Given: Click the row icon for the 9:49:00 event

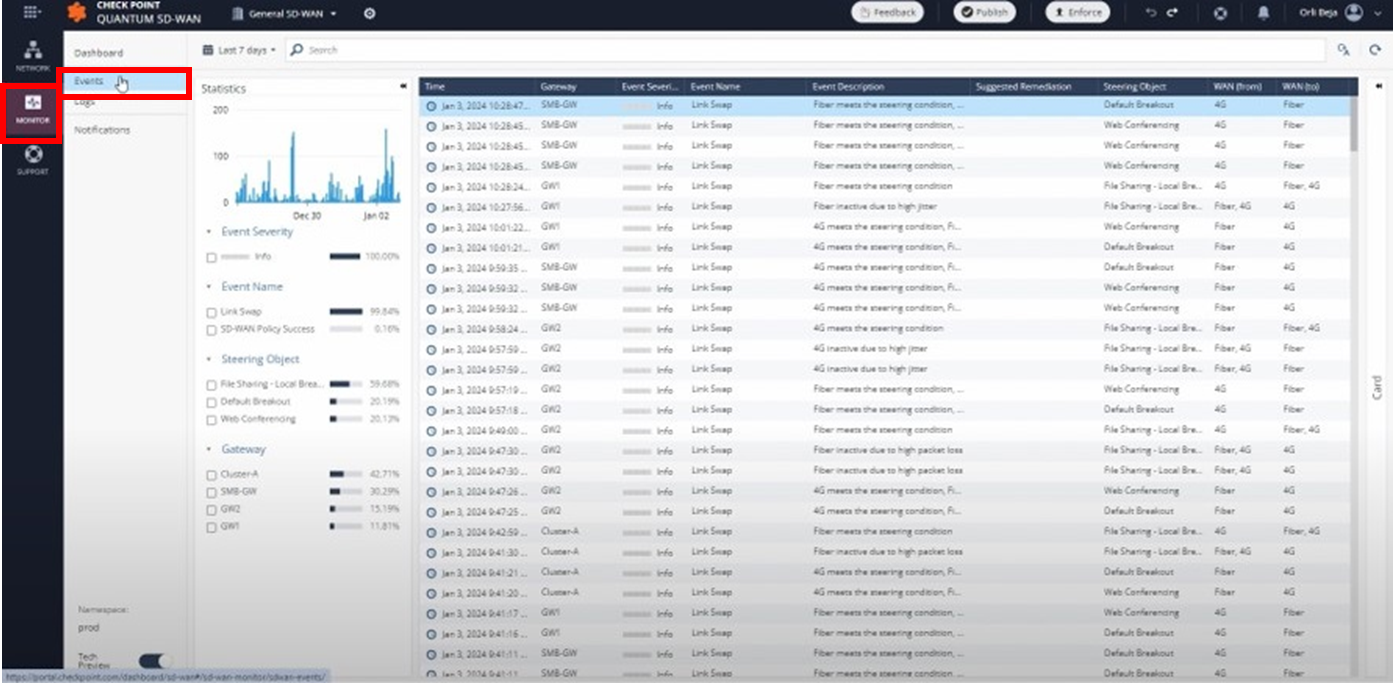Looking at the screenshot, I should 432,431.
